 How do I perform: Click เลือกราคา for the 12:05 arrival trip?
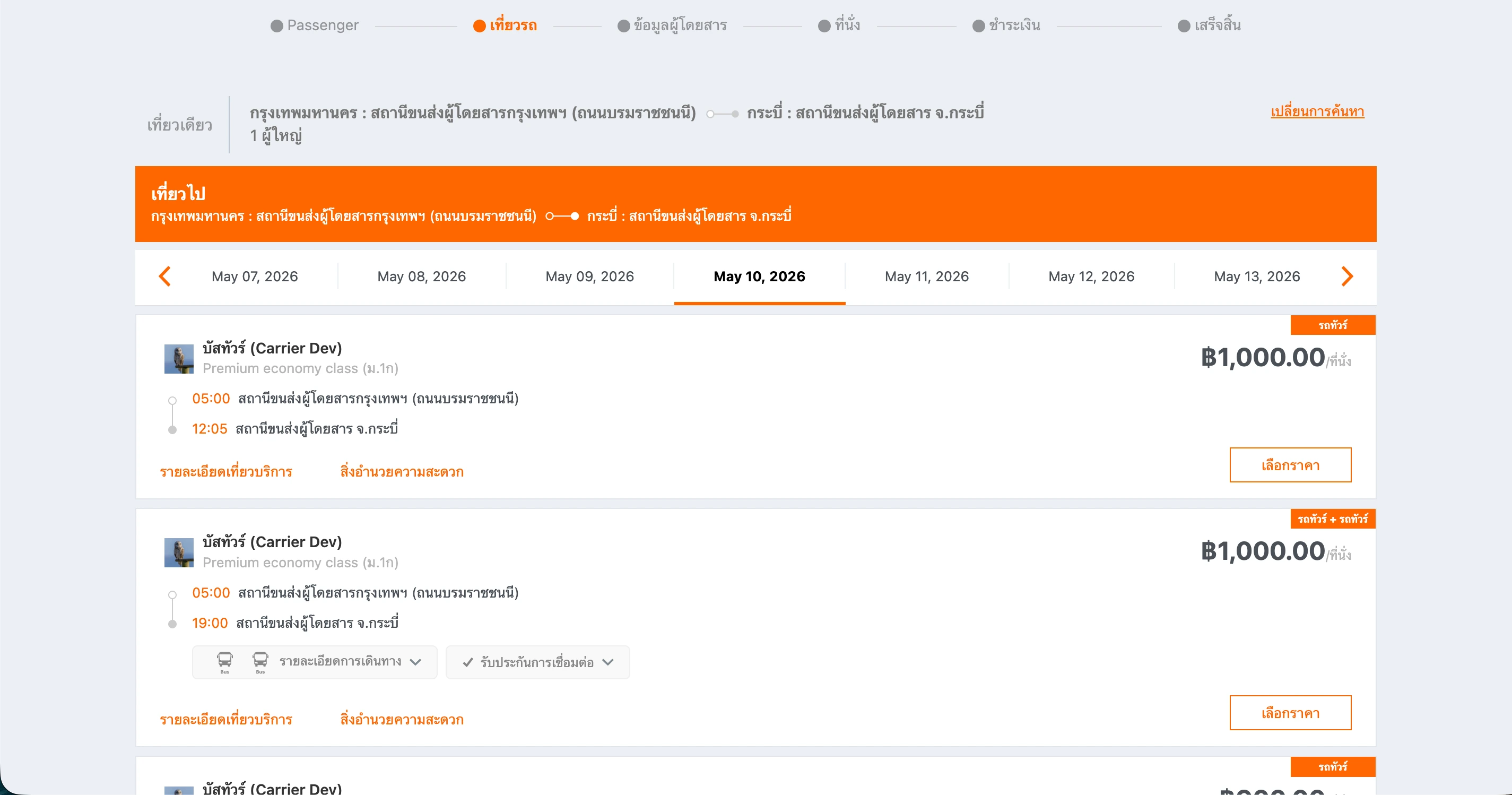tap(1290, 465)
